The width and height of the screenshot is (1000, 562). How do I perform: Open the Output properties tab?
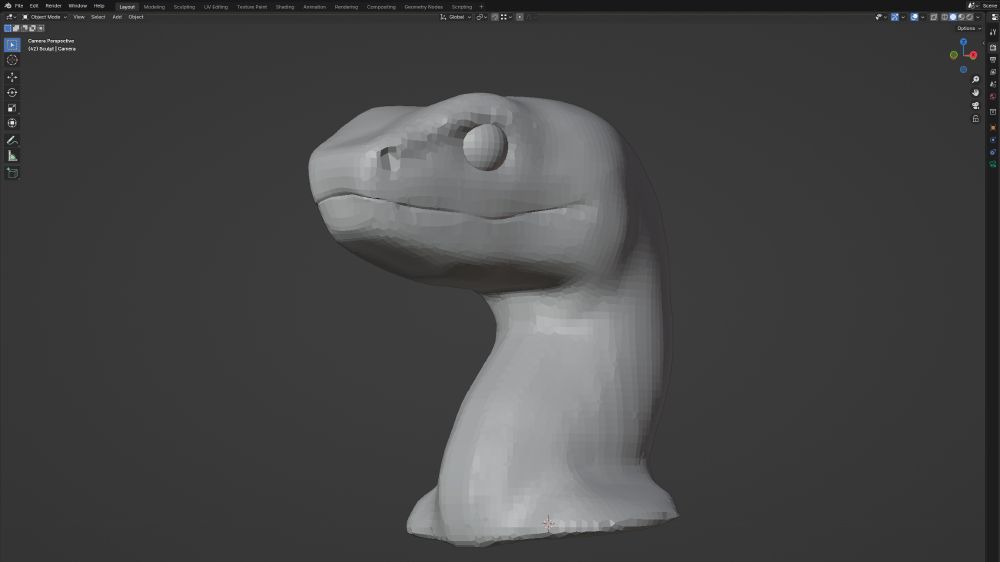pos(993,60)
